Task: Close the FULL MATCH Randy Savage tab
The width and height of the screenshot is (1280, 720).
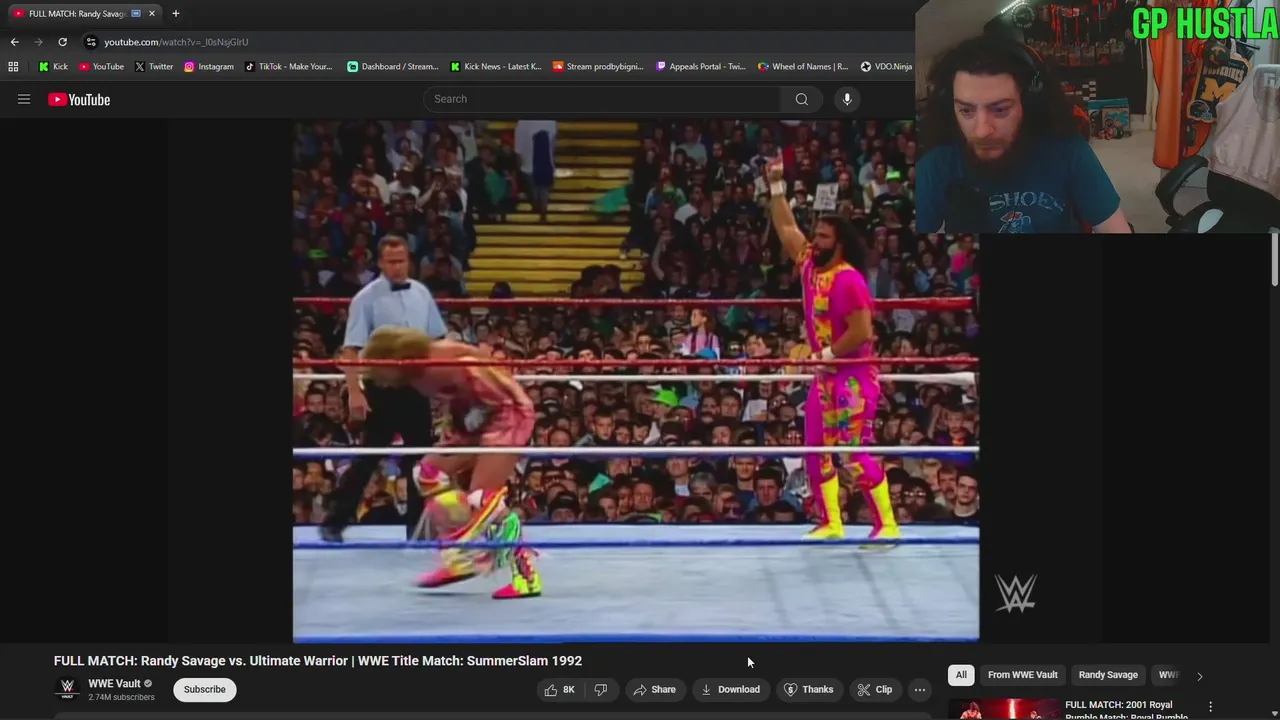Action: point(152,14)
